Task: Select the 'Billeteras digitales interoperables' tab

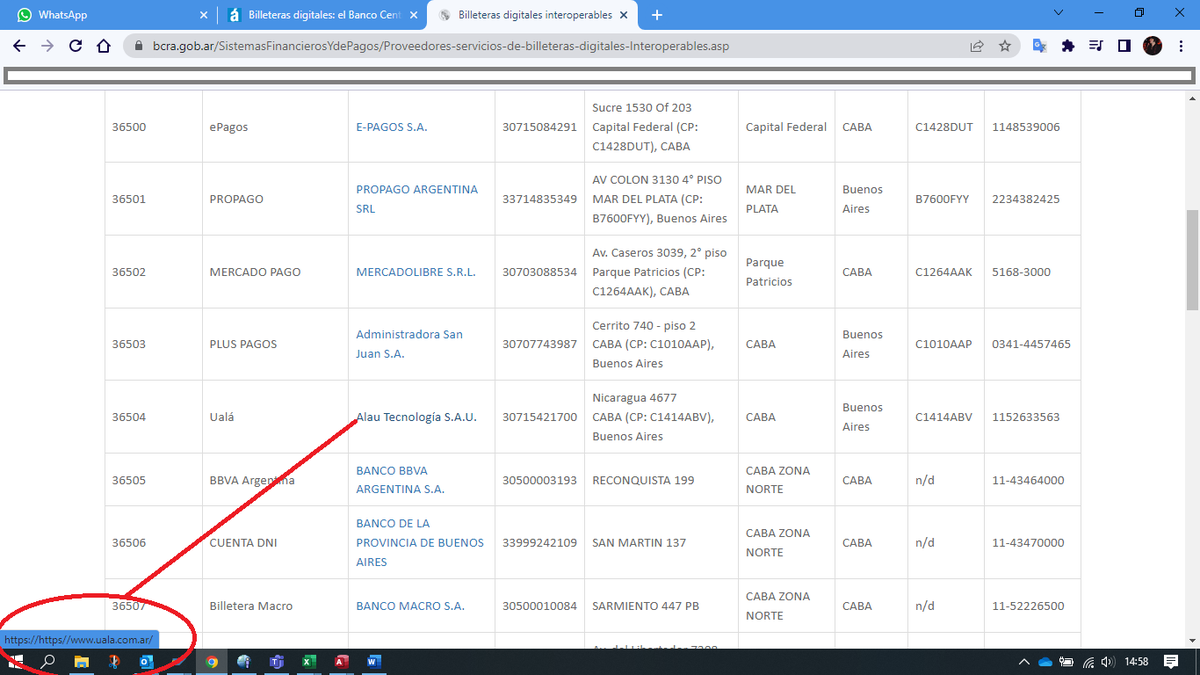Action: click(533, 15)
